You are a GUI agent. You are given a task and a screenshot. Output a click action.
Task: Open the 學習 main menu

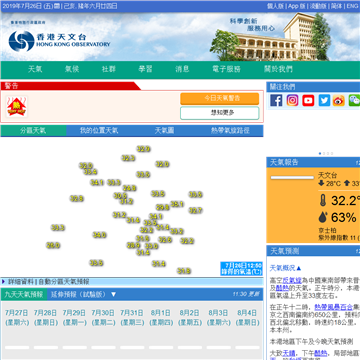pos(146,69)
